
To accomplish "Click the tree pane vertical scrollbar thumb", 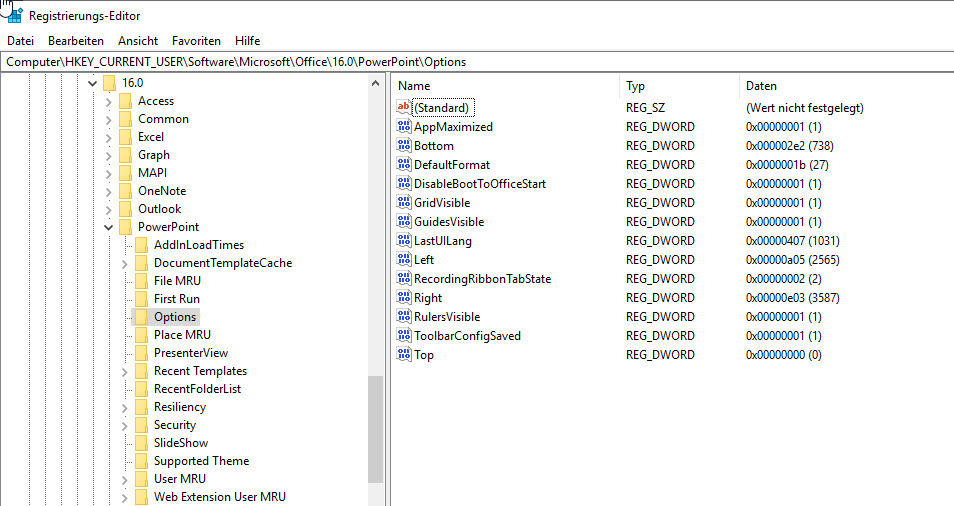I will coord(375,429).
